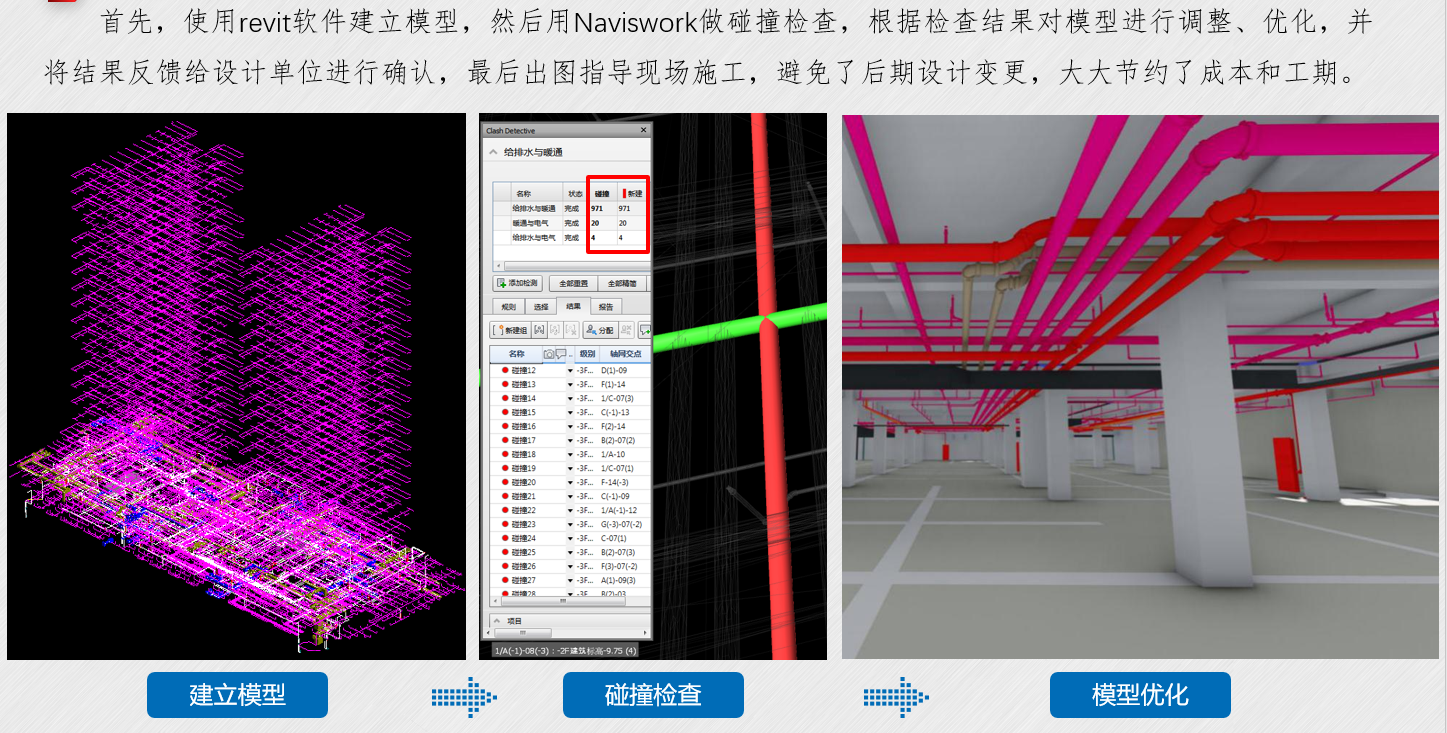The height and width of the screenshot is (733, 1447).
Task: Click grid intersection D(1)-09
Action: point(614,370)
